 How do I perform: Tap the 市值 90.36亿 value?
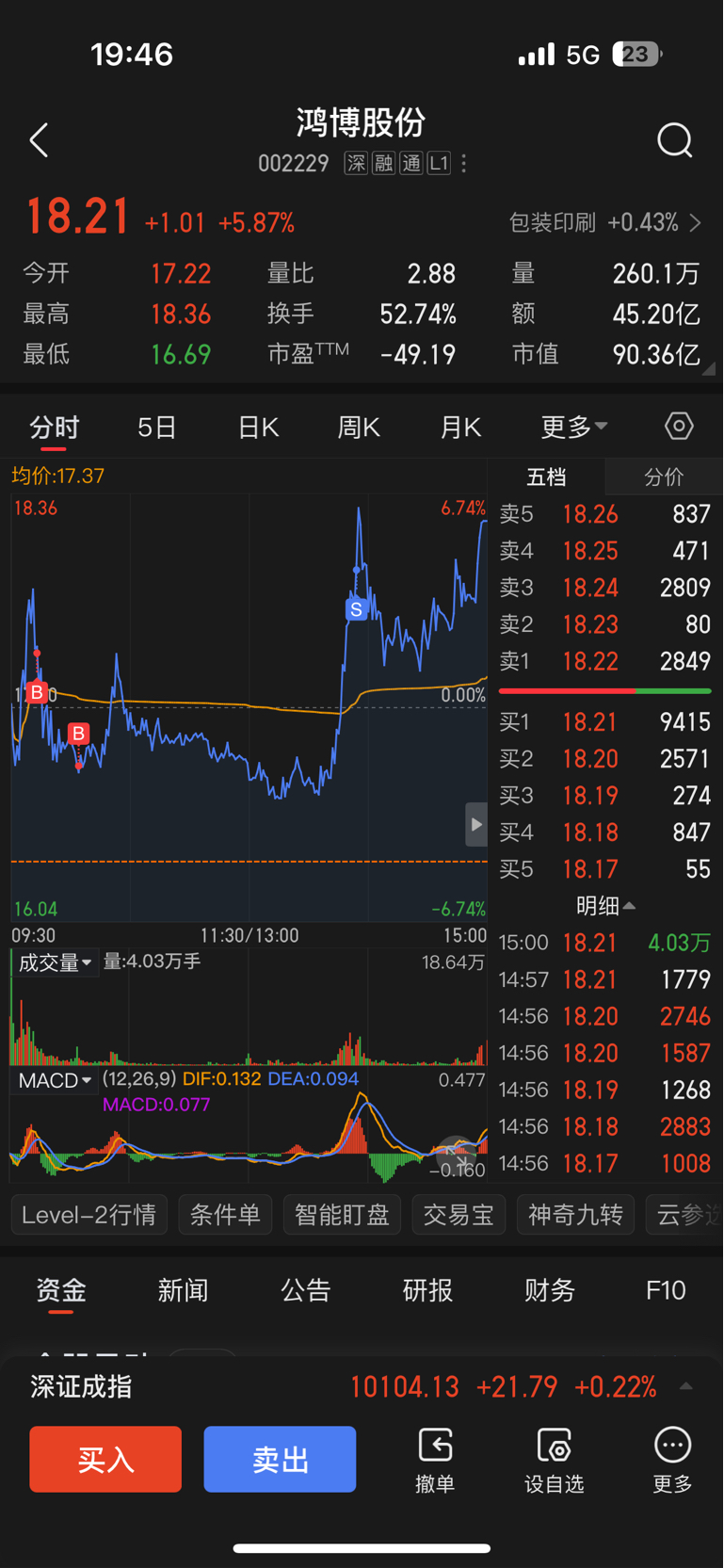656,355
